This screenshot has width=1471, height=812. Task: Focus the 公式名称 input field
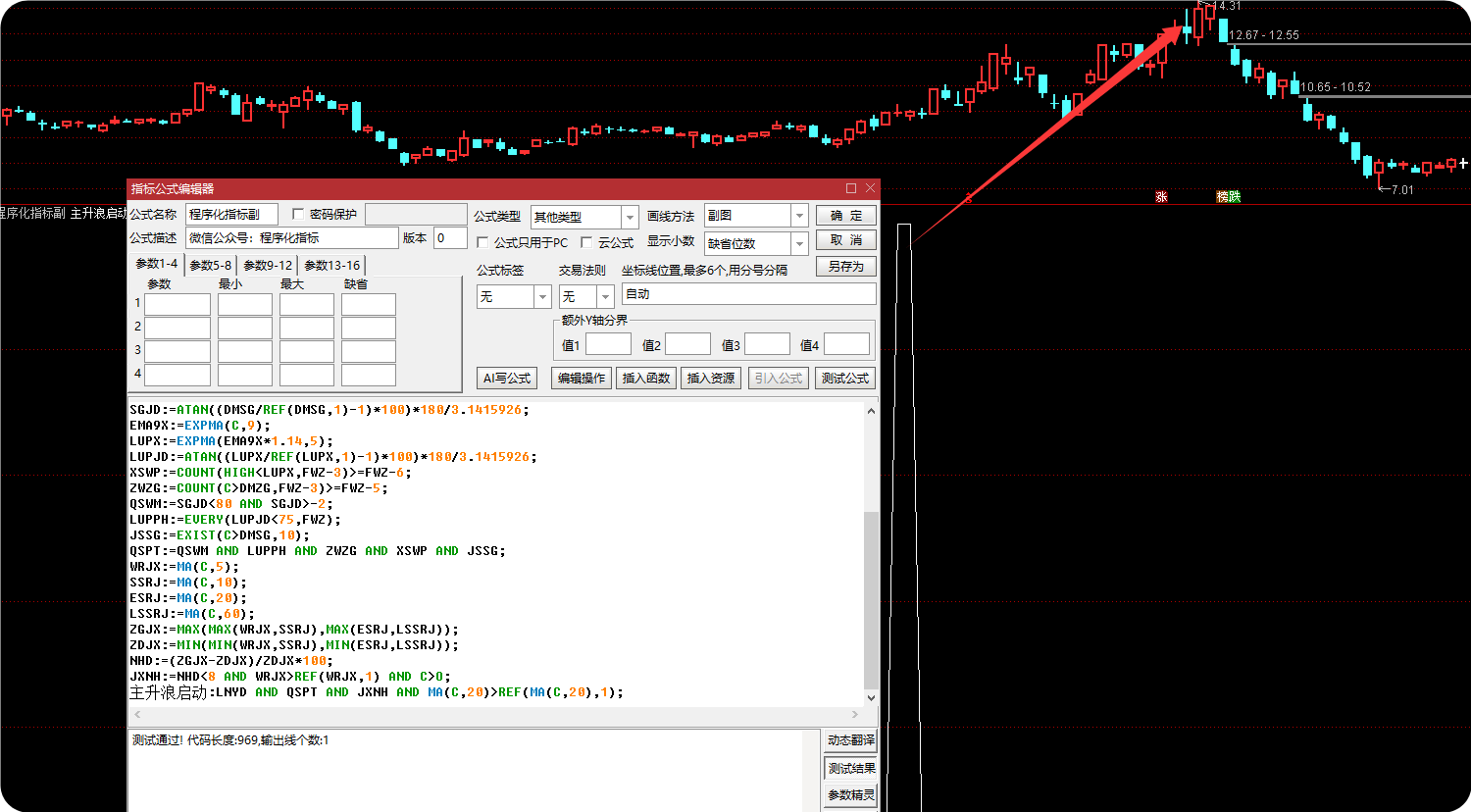point(232,214)
